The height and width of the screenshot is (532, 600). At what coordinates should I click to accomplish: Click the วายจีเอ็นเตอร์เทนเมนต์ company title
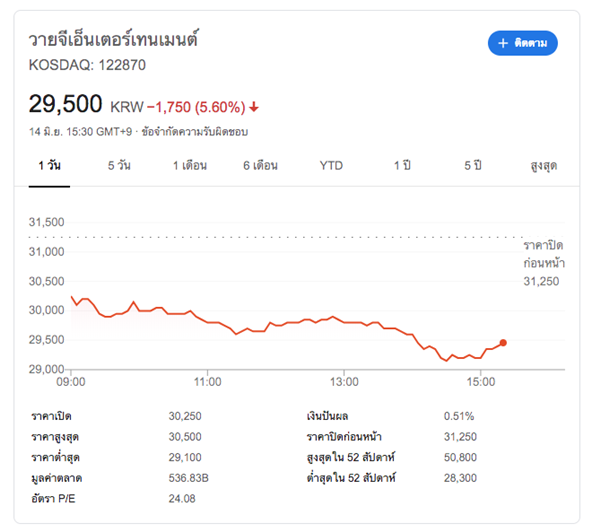point(113,39)
